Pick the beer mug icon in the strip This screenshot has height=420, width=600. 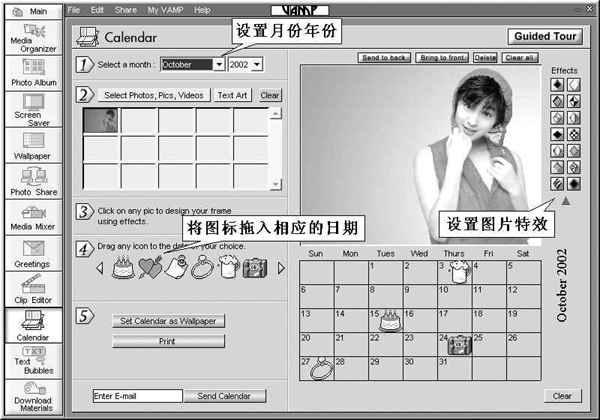coord(229,266)
